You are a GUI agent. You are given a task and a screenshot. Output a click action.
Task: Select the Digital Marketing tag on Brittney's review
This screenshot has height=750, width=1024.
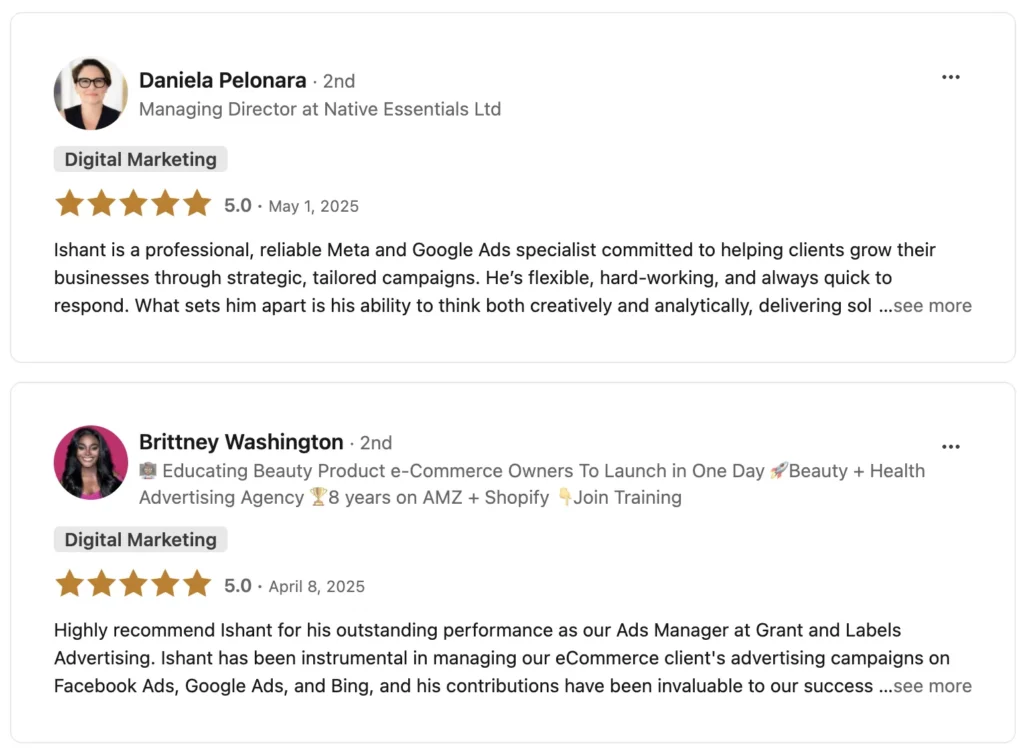(x=140, y=539)
